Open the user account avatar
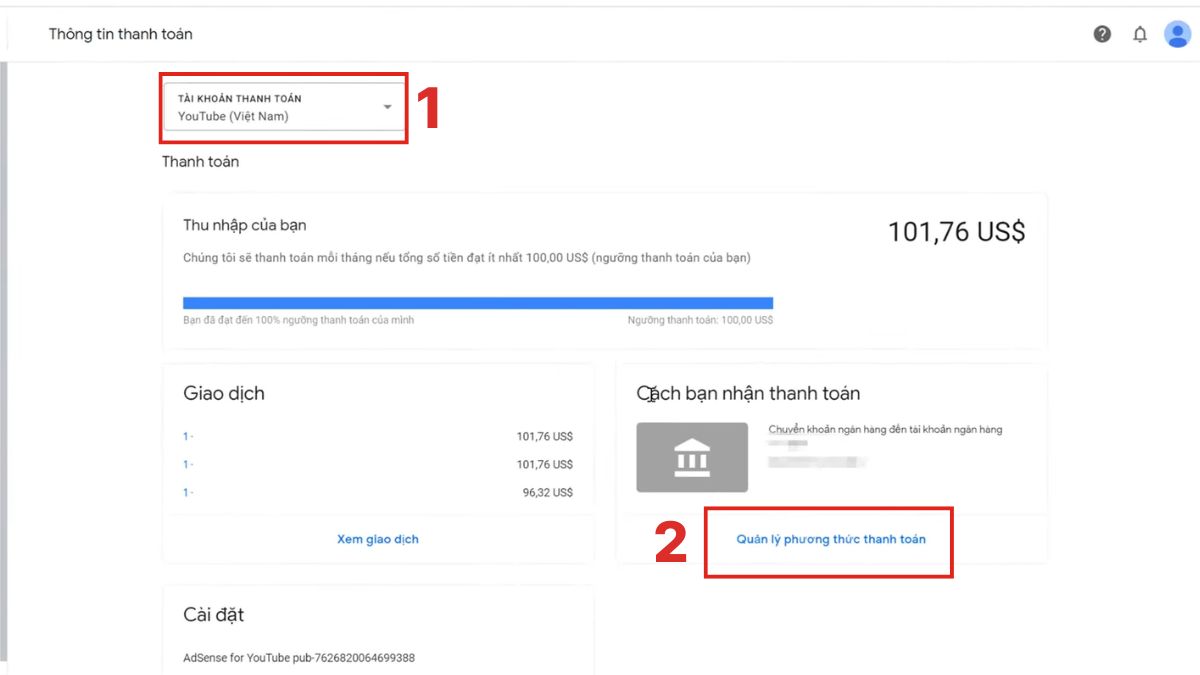The image size is (1200, 675). point(1177,34)
